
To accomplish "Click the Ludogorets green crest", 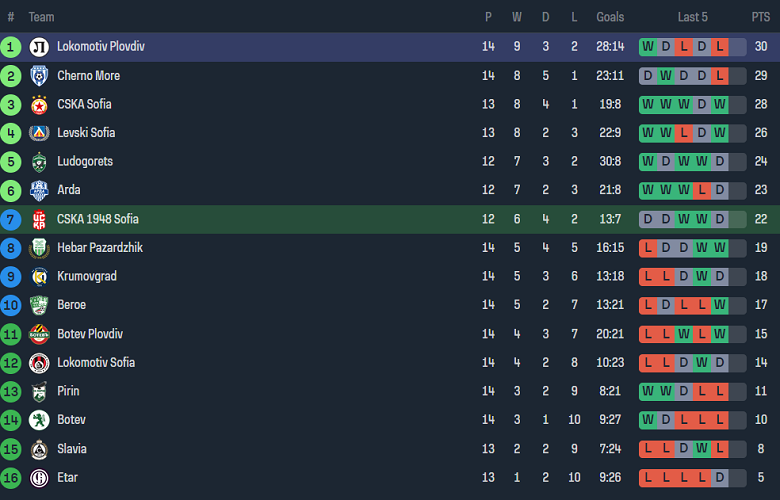I will tap(39, 162).
